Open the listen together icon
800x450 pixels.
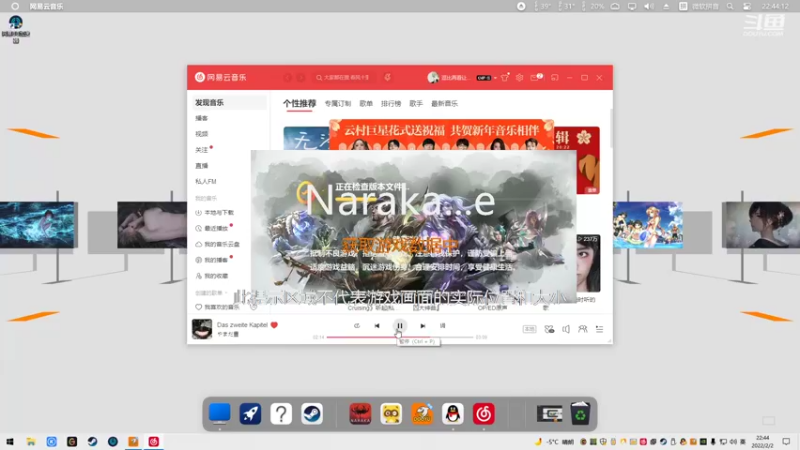(x=583, y=329)
